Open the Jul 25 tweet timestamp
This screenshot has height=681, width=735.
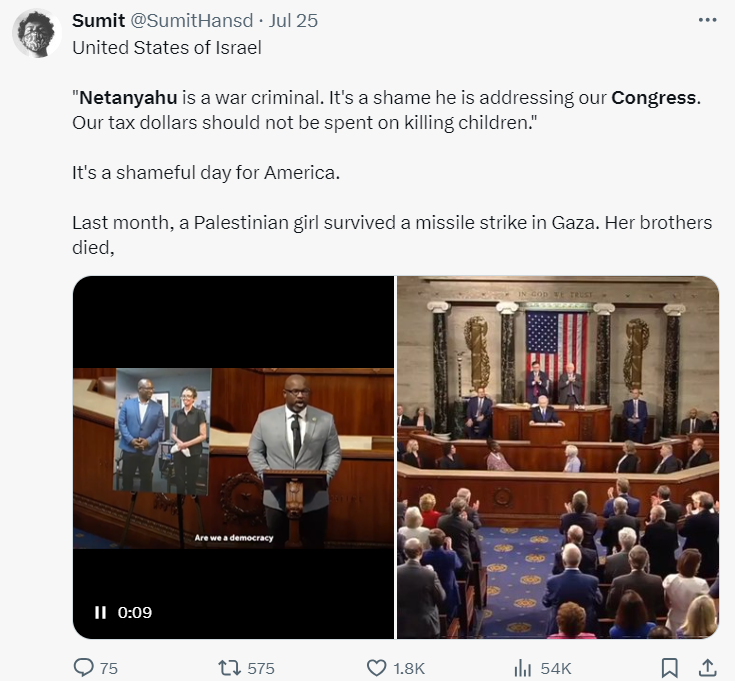pos(293,20)
